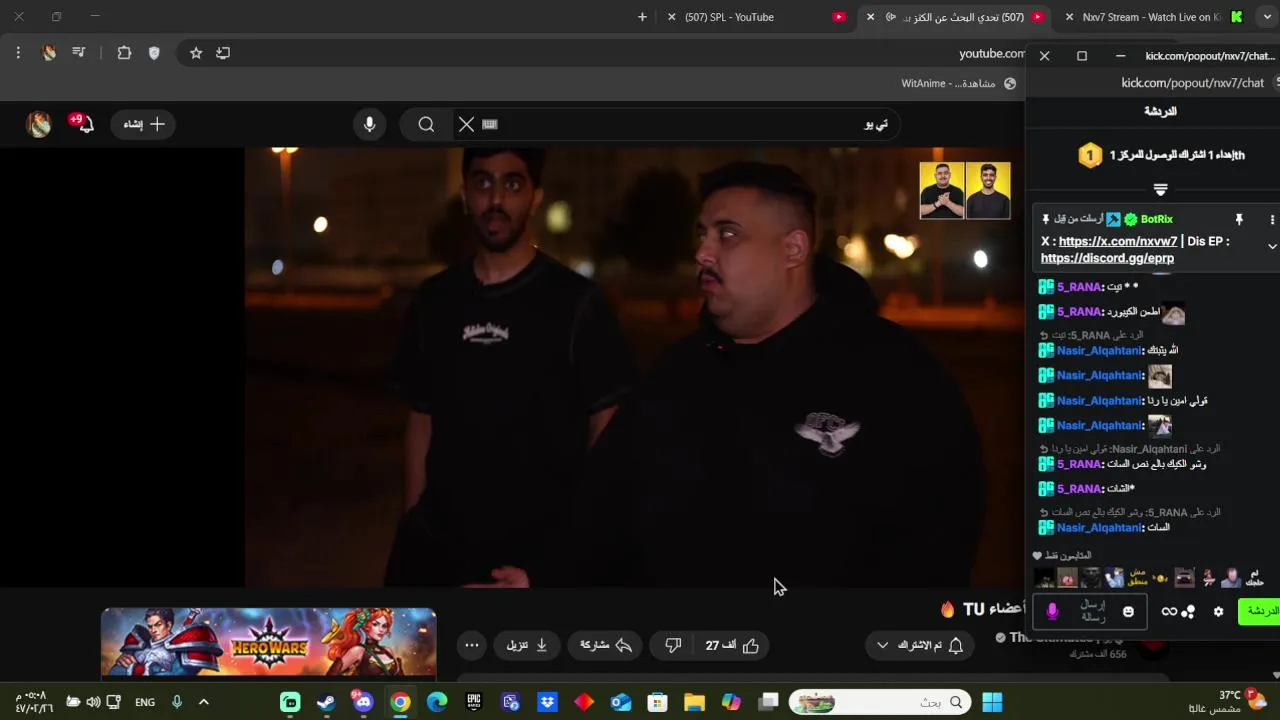Open volume control in system tray

pos(93,702)
